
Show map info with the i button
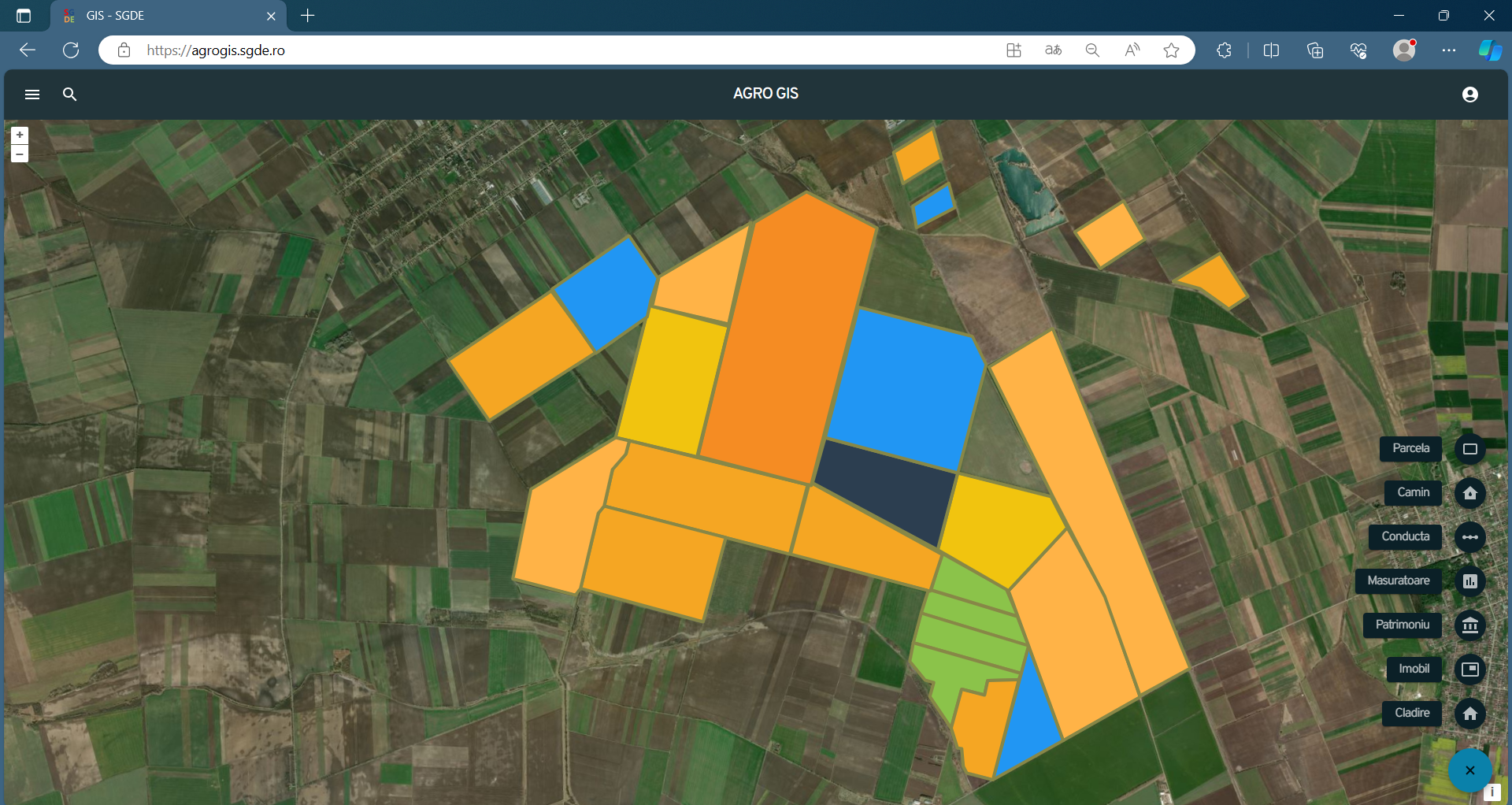point(1492,792)
